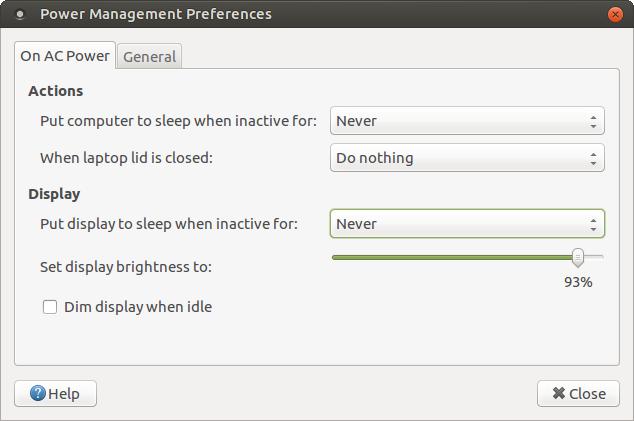The height and width of the screenshot is (421, 634).
Task: Open 'Put computer to sleep' dropdown
Action: [x=467, y=121]
